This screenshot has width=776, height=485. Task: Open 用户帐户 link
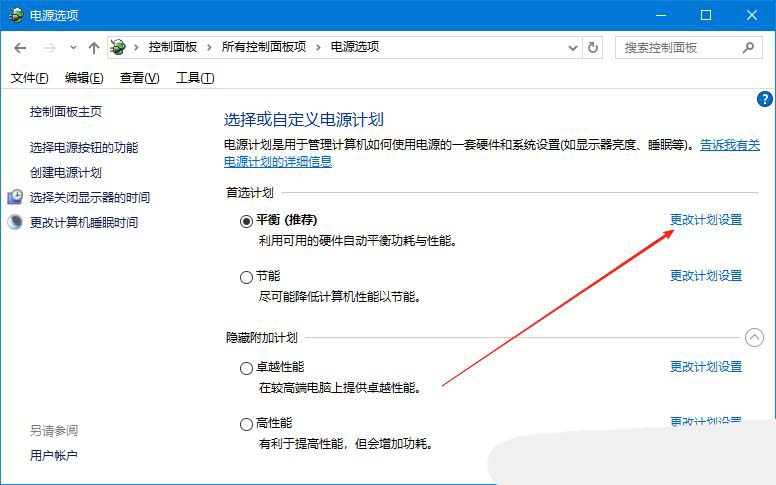pos(53,455)
